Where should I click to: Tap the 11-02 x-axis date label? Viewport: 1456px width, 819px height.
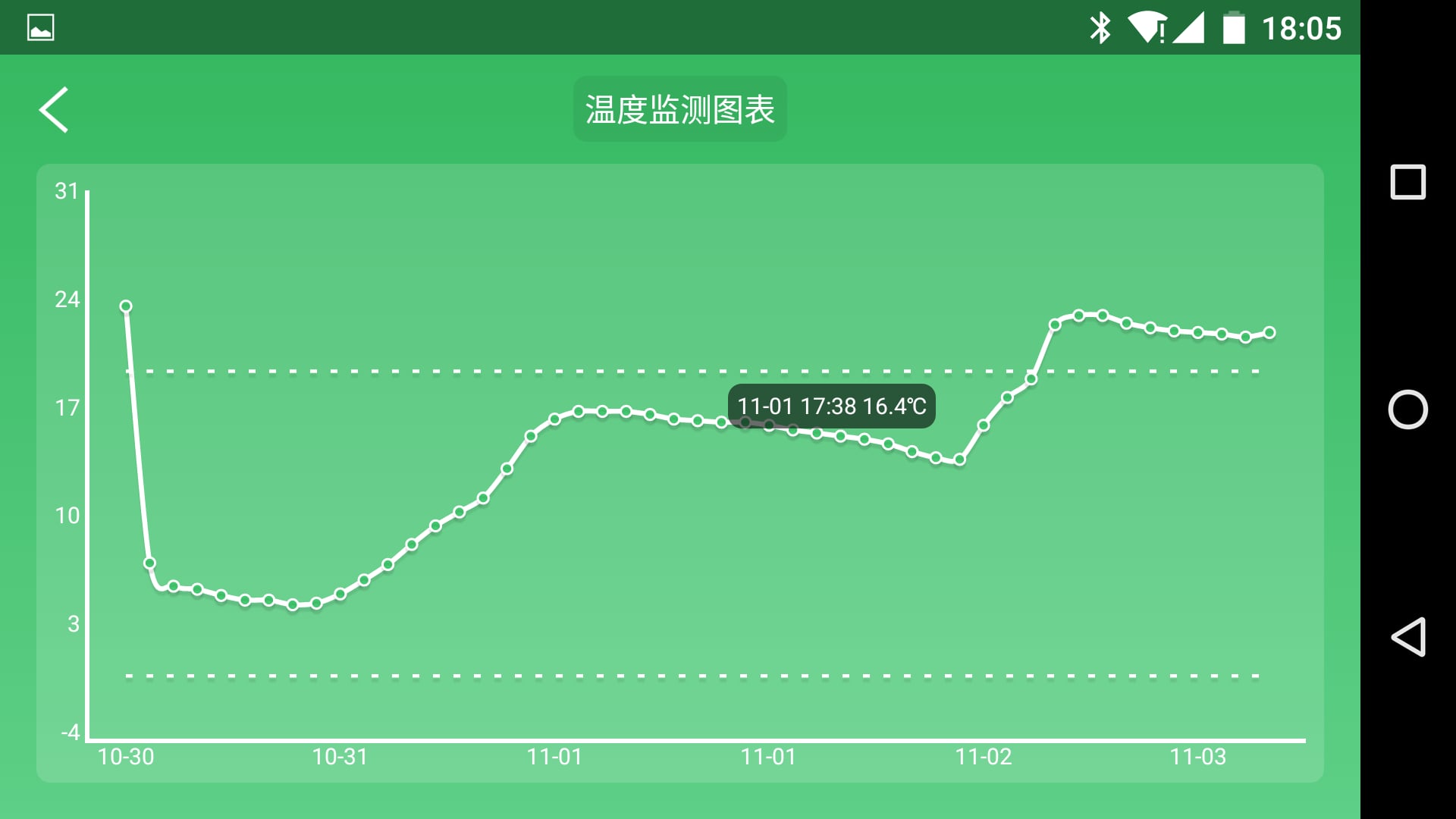tap(984, 757)
